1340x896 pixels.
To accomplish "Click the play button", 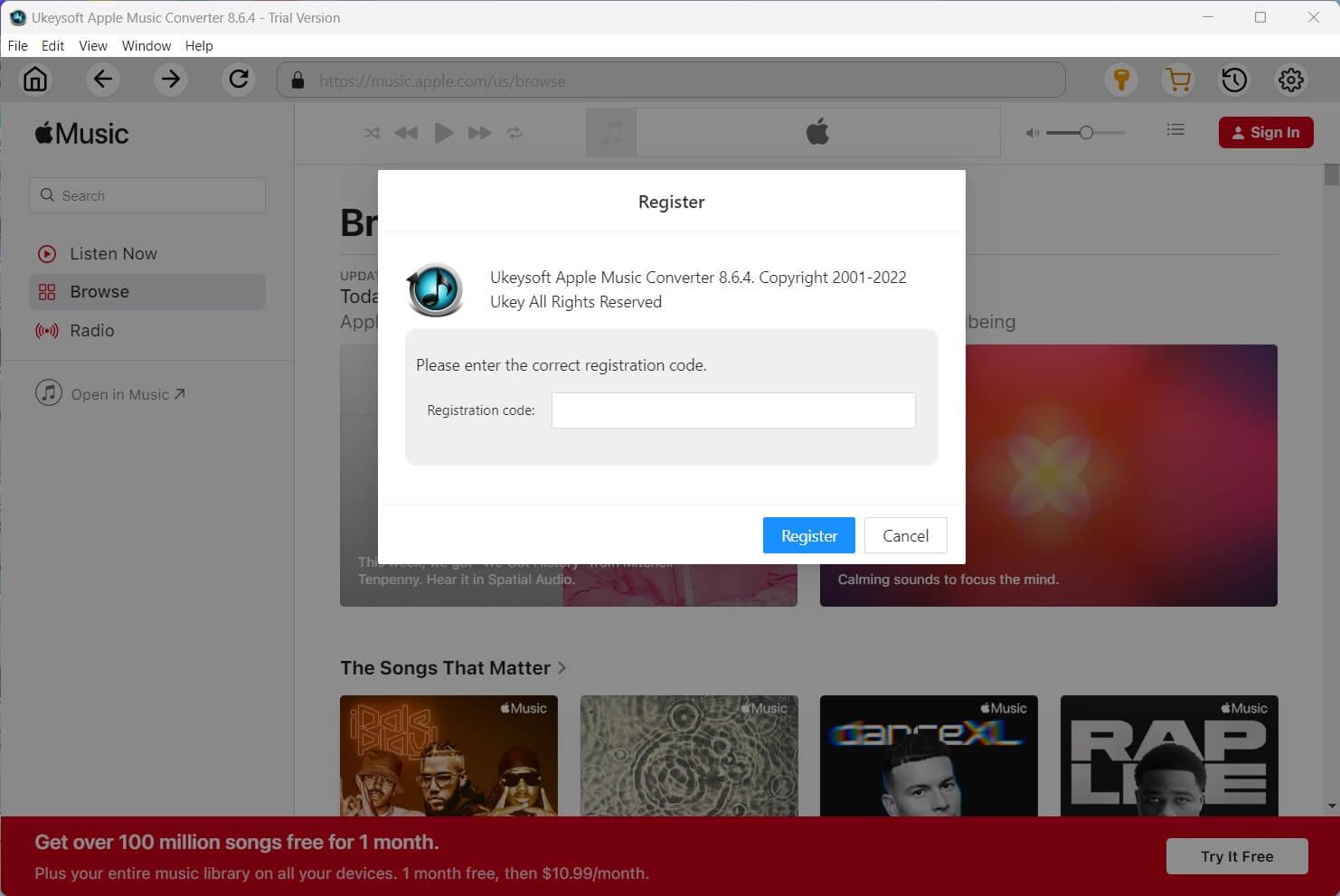I will point(443,133).
